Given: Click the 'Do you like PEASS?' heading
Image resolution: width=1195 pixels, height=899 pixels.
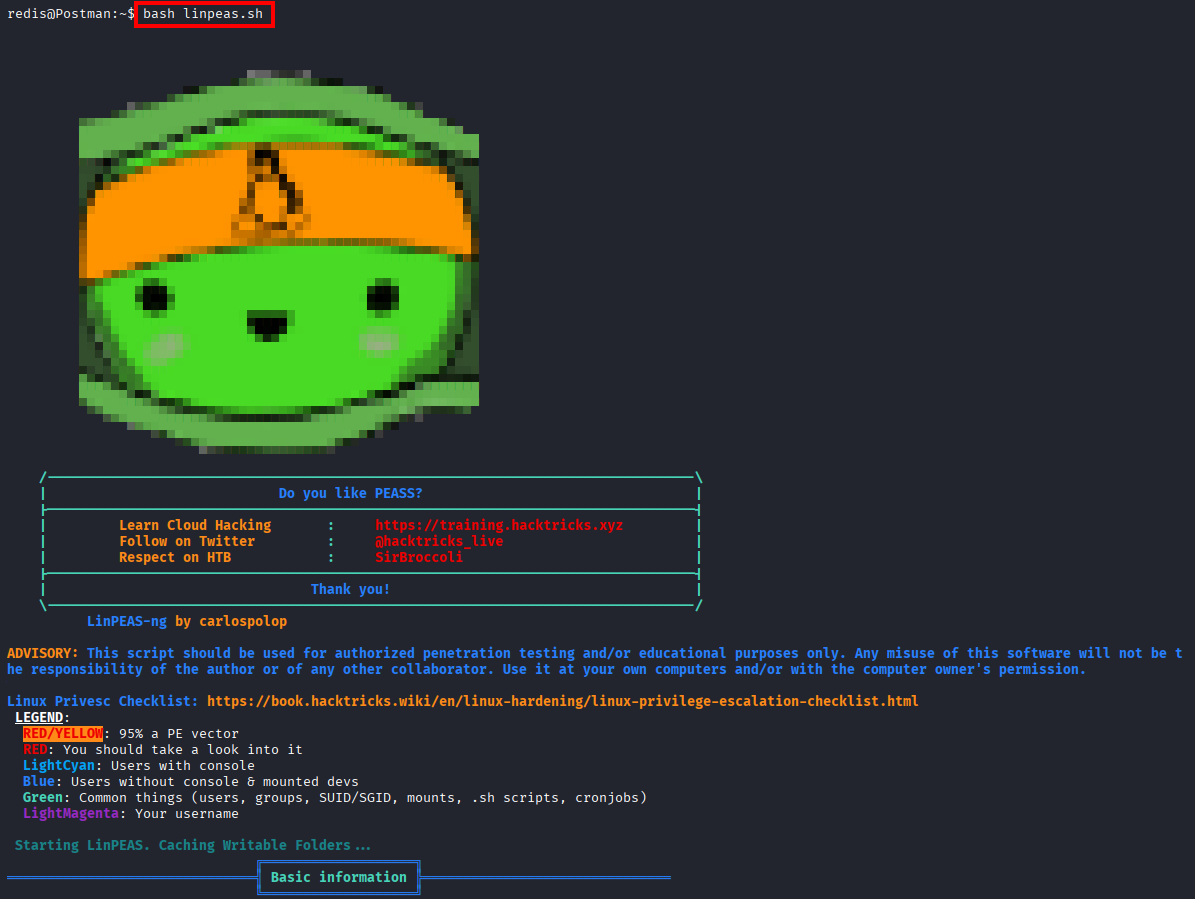Looking at the screenshot, I should pos(351,493).
